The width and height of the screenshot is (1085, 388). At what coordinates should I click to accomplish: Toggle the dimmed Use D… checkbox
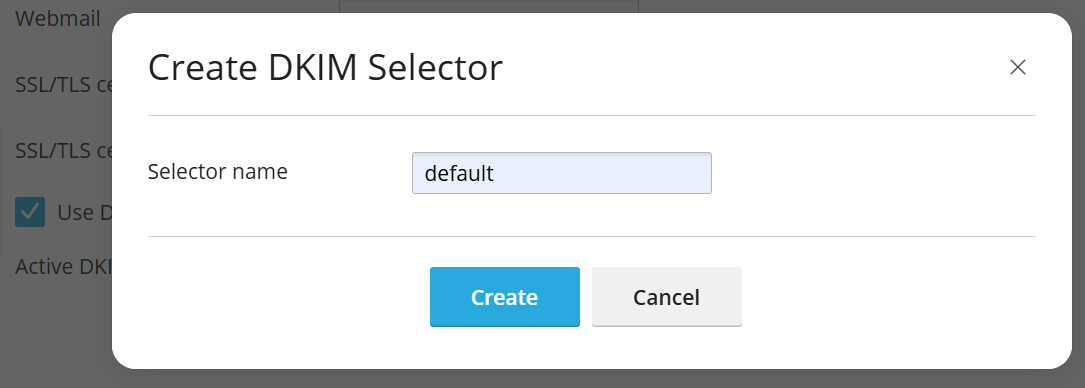point(30,212)
